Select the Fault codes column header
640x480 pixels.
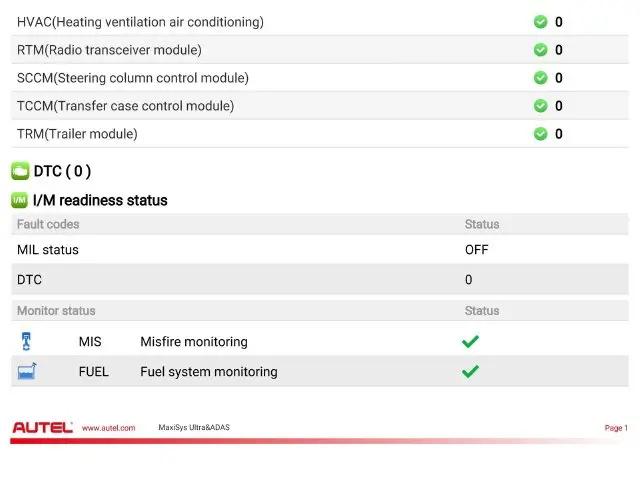pos(48,224)
